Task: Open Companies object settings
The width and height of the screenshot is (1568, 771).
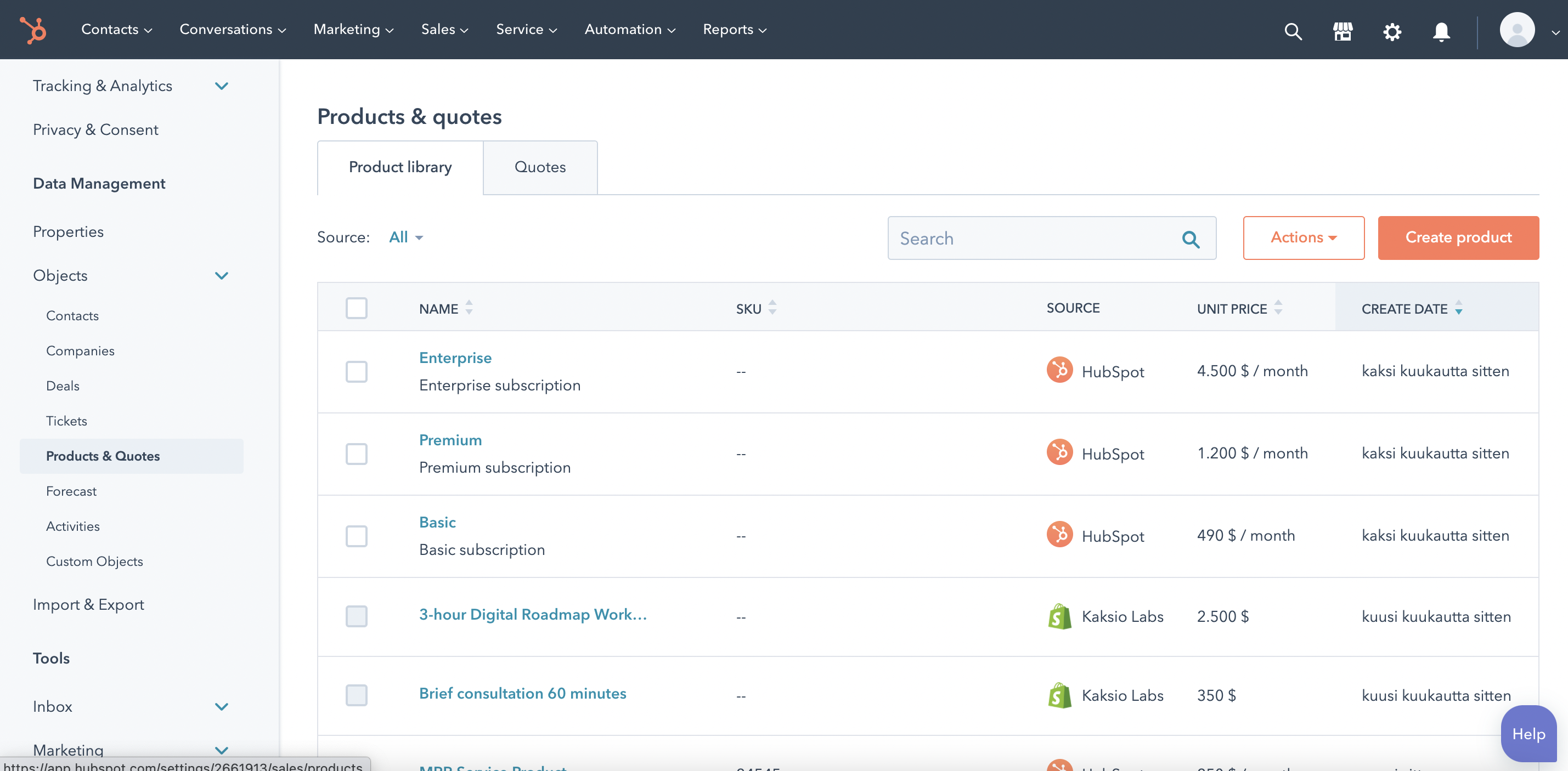Action: (80, 351)
